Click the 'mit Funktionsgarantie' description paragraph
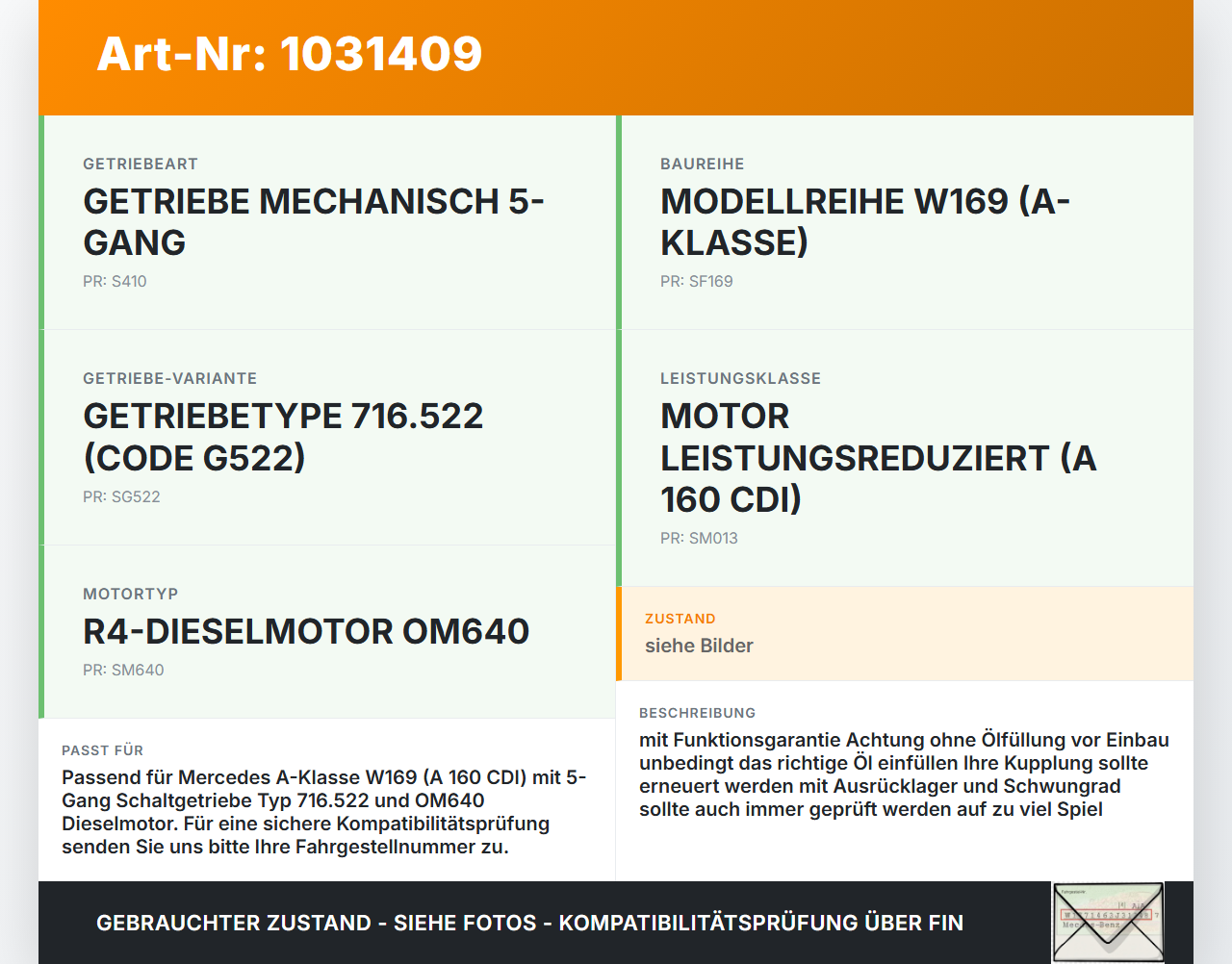1232x964 pixels. 905,774
